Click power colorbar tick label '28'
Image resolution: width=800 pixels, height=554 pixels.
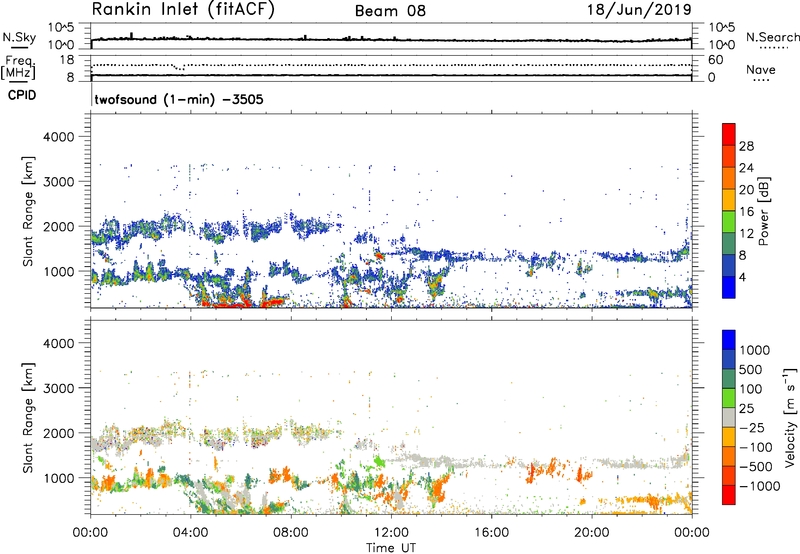coord(746,146)
